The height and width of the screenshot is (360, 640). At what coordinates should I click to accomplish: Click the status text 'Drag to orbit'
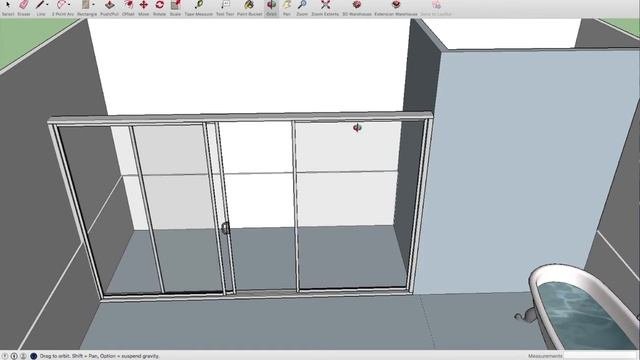56,356
